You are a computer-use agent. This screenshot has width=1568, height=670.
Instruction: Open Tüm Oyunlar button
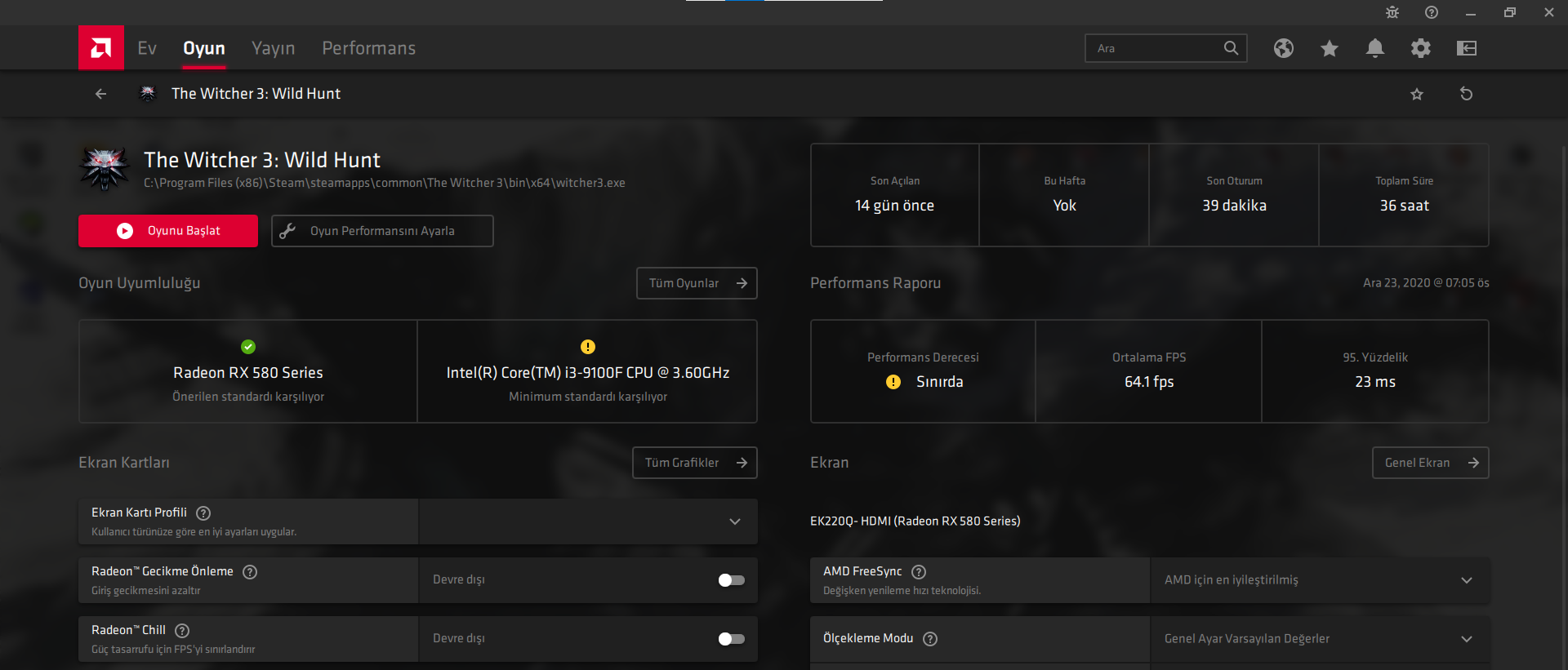[x=697, y=283]
